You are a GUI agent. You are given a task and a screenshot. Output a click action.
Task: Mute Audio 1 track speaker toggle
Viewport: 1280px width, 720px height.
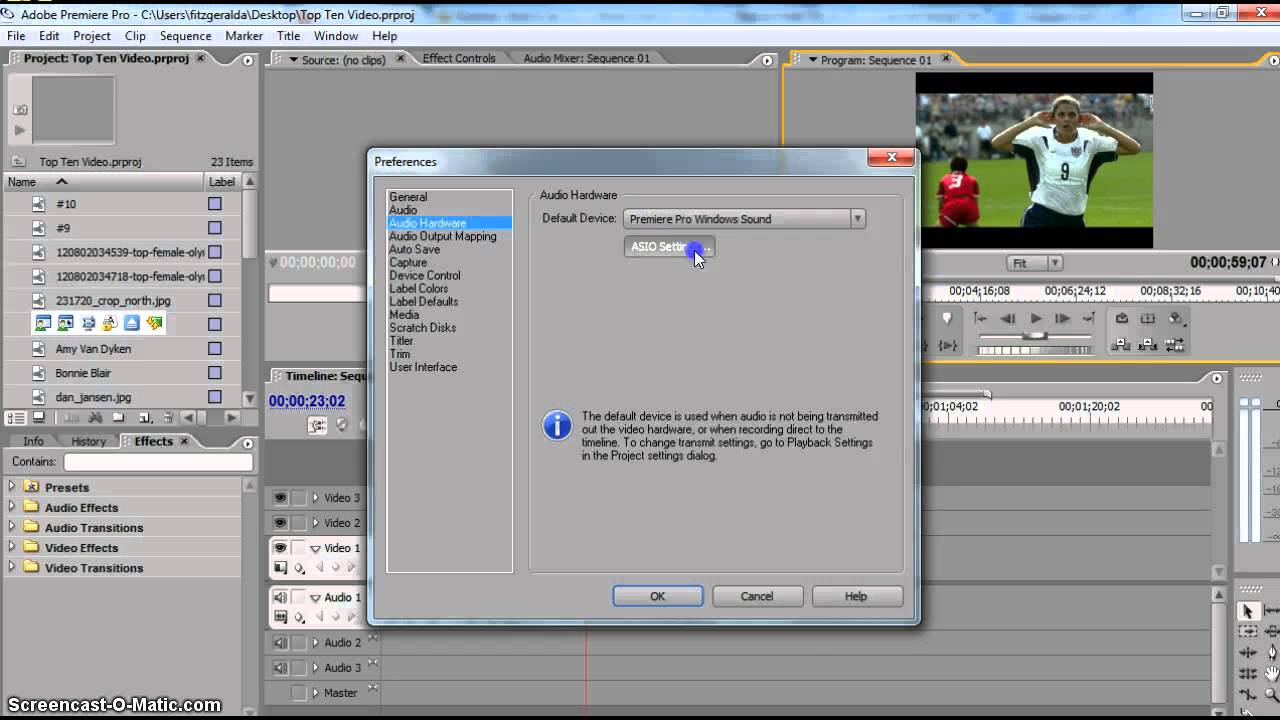point(280,598)
